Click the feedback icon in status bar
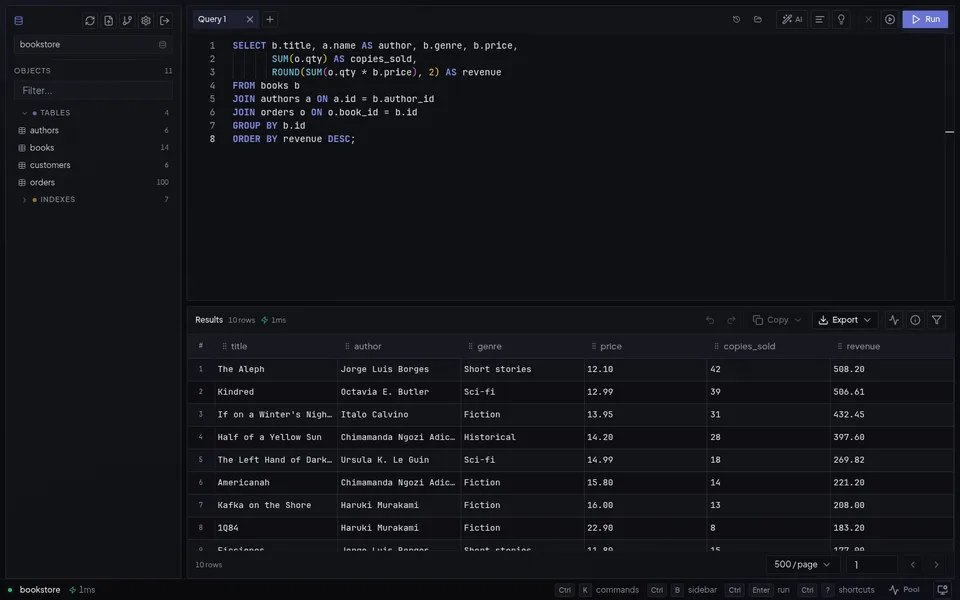Screen dimensions: 960x600 click(942, 590)
